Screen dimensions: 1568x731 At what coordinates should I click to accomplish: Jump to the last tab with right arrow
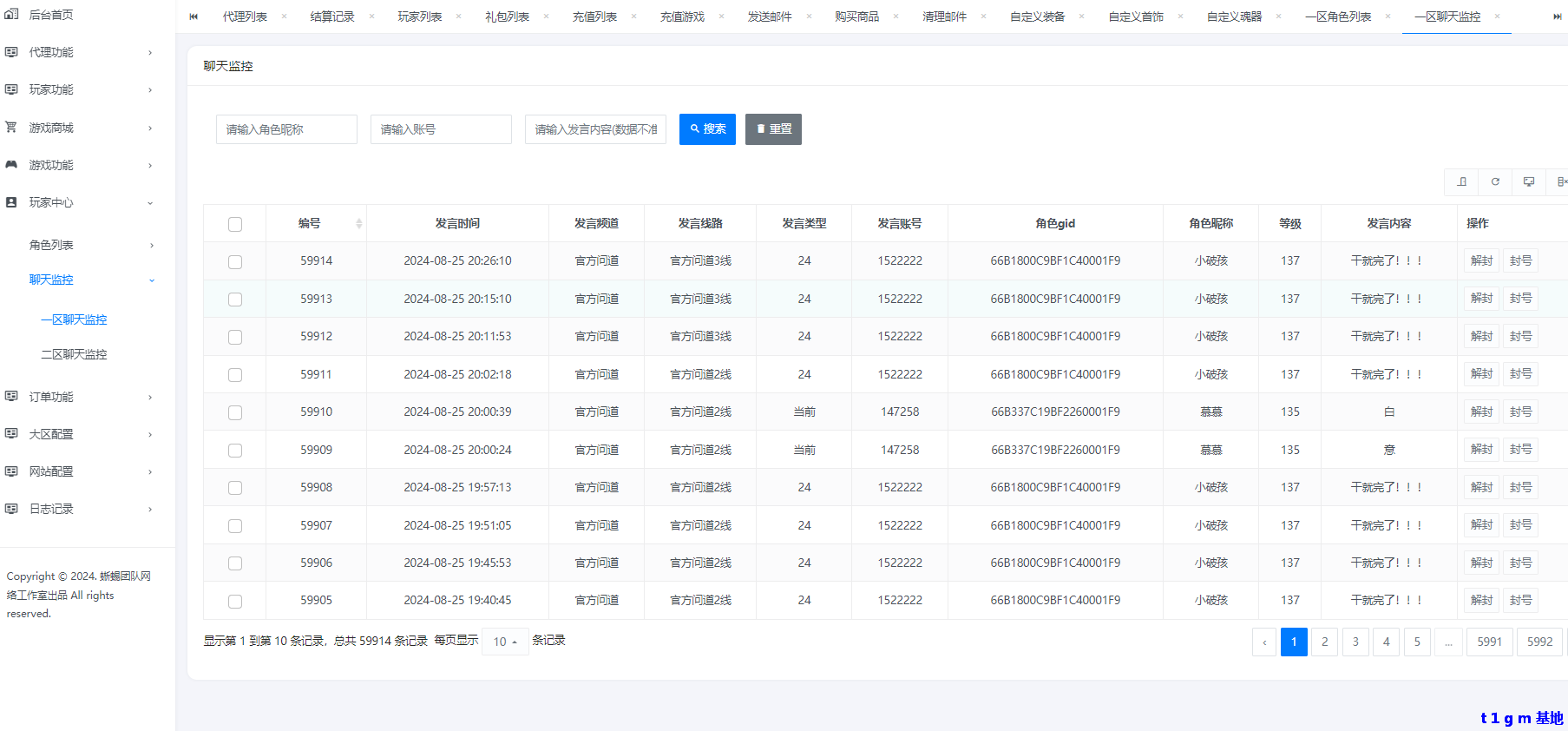click(1558, 16)
